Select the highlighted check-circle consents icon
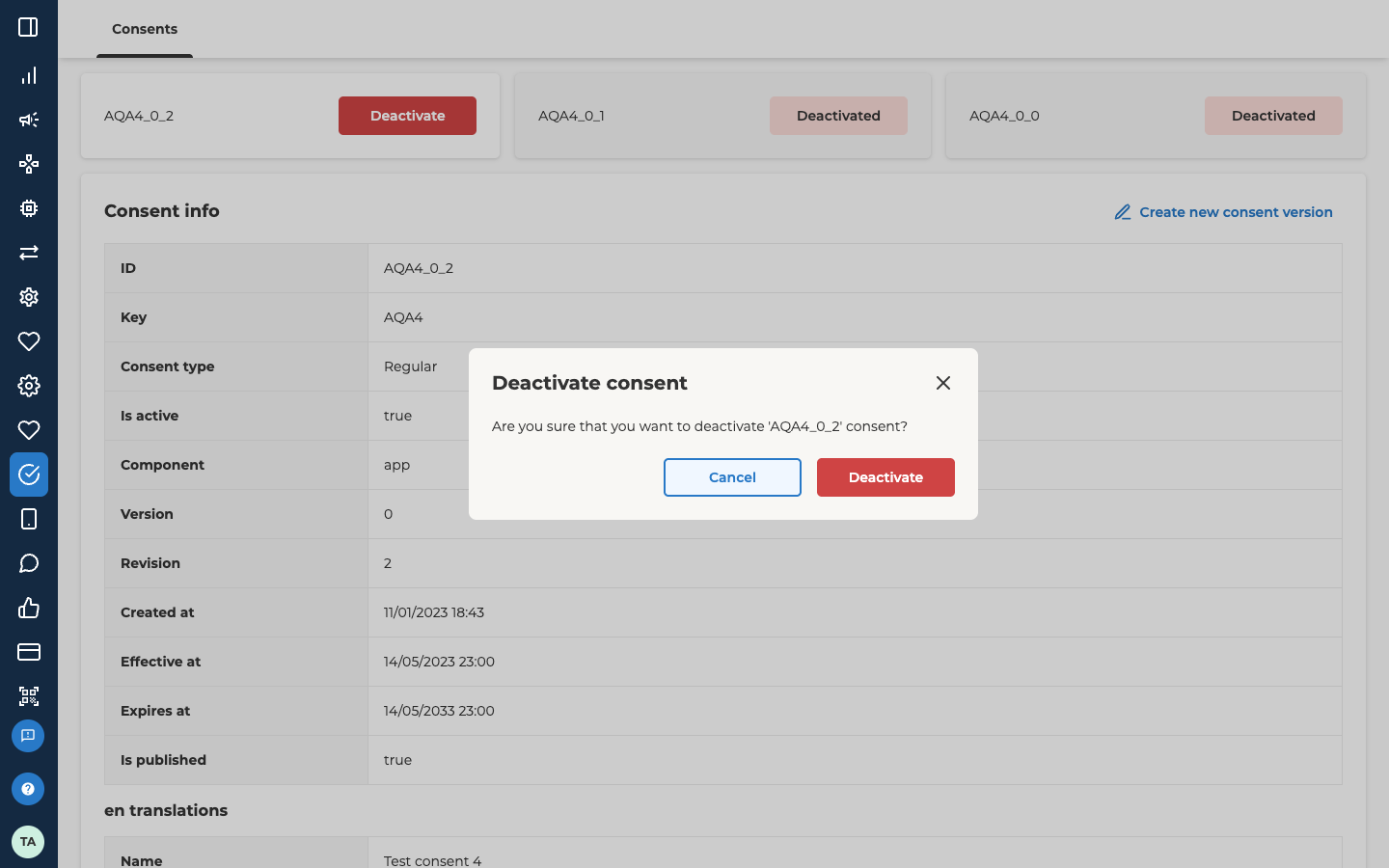The image size is (1389, 868). [x=29, y=475]
